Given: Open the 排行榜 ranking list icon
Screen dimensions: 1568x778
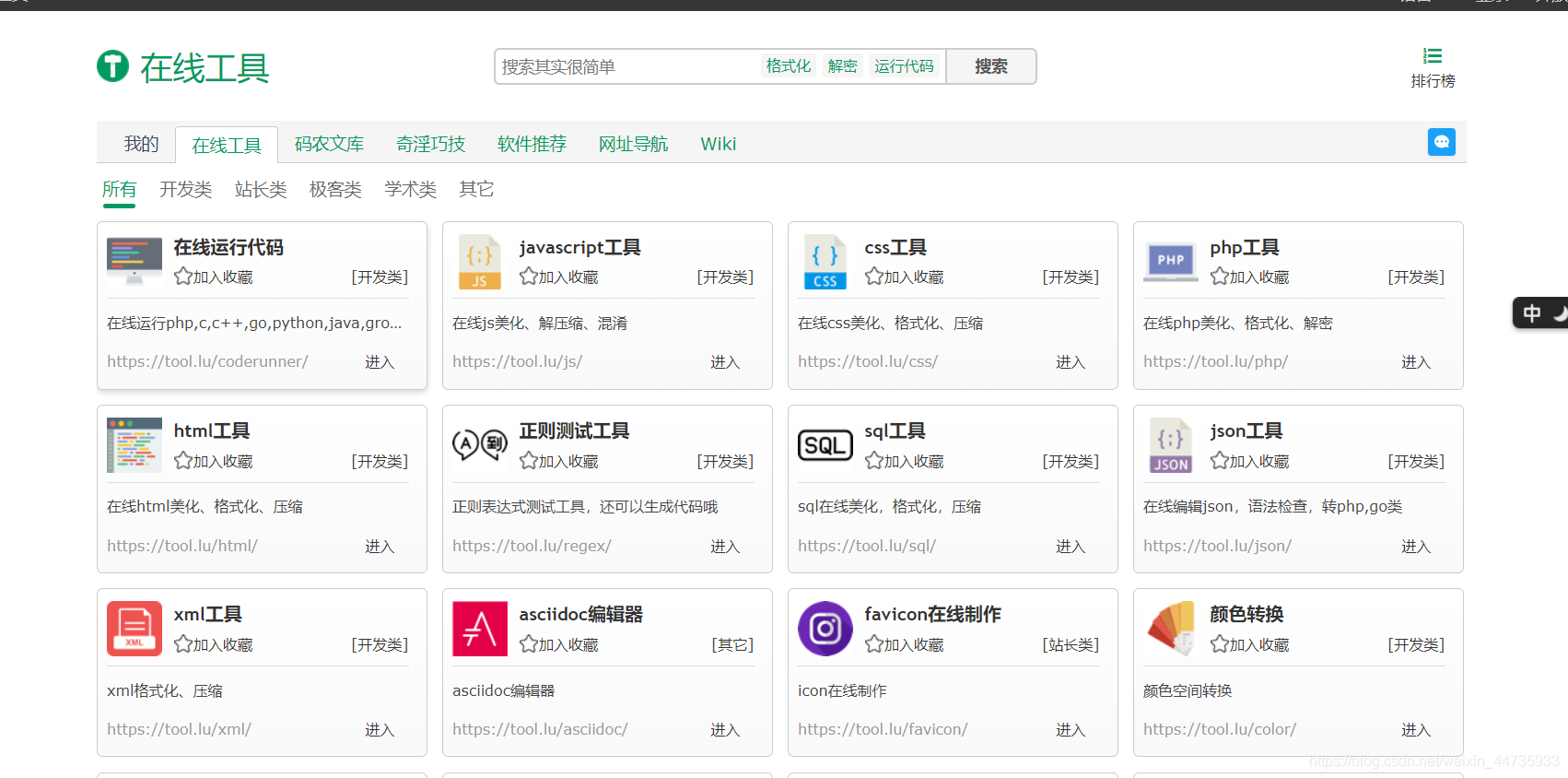Looking at the screenshot, I should point(1433,56).
